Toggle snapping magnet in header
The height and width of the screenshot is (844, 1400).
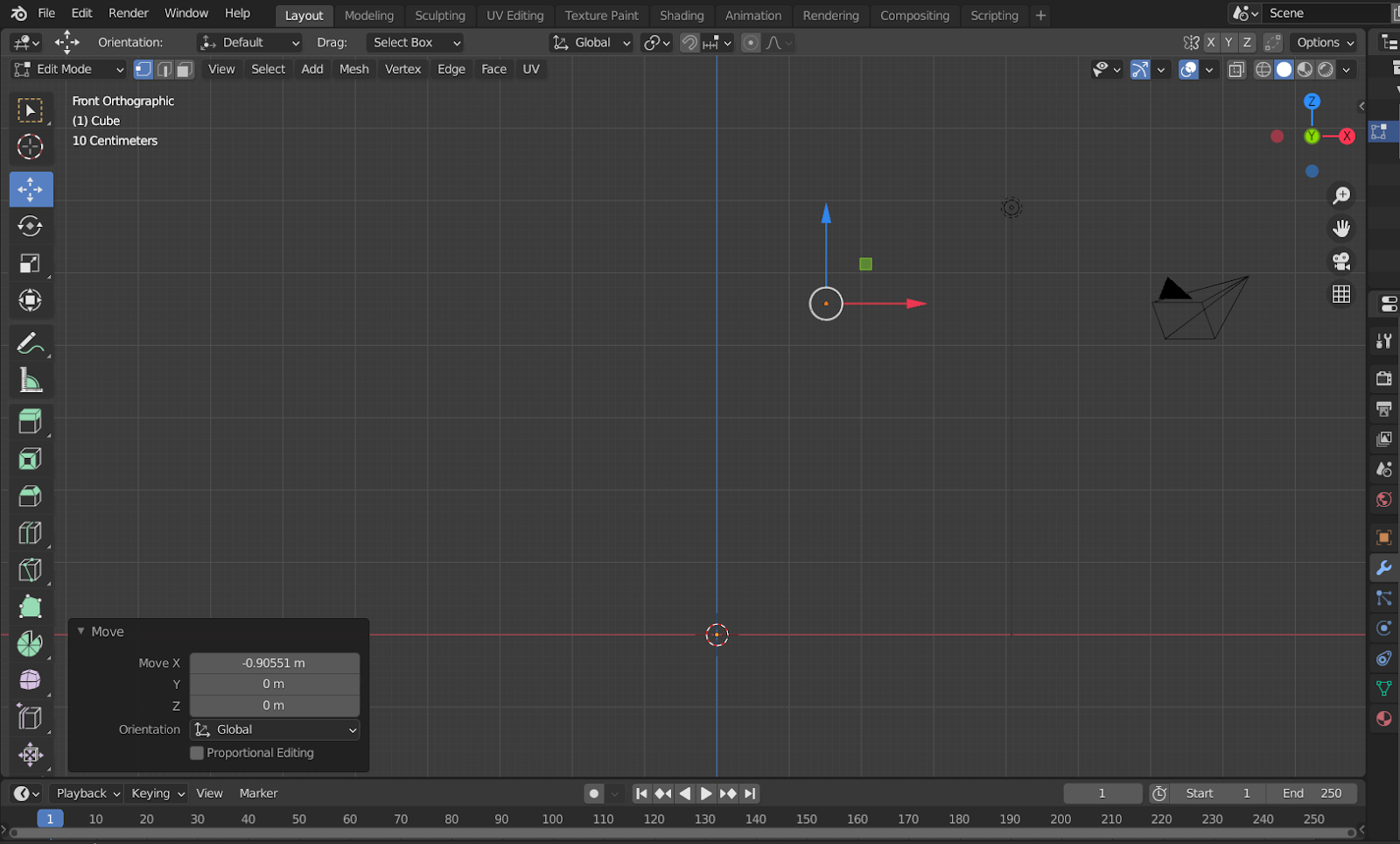690,43
